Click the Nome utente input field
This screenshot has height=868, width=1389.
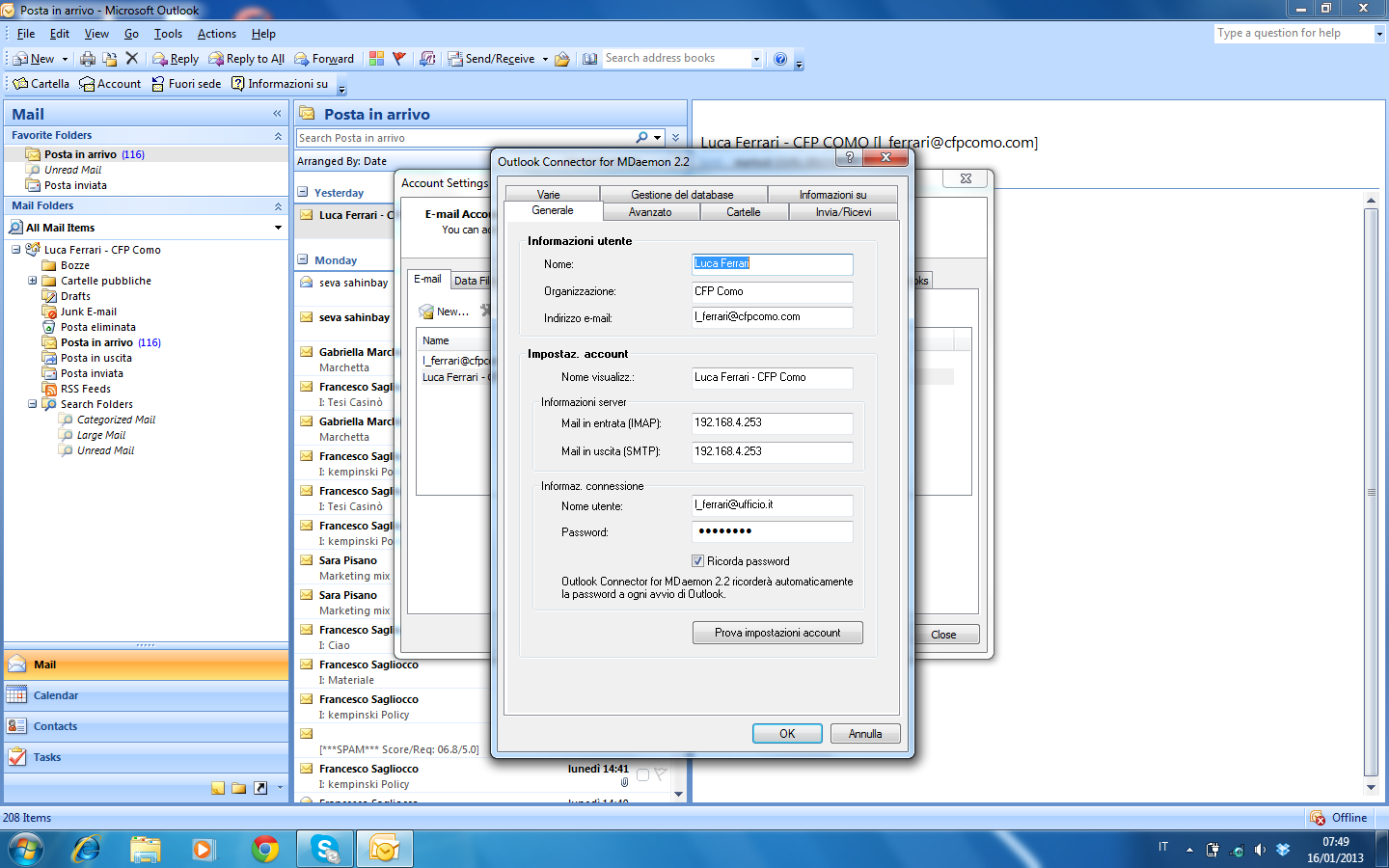[773, 504]
